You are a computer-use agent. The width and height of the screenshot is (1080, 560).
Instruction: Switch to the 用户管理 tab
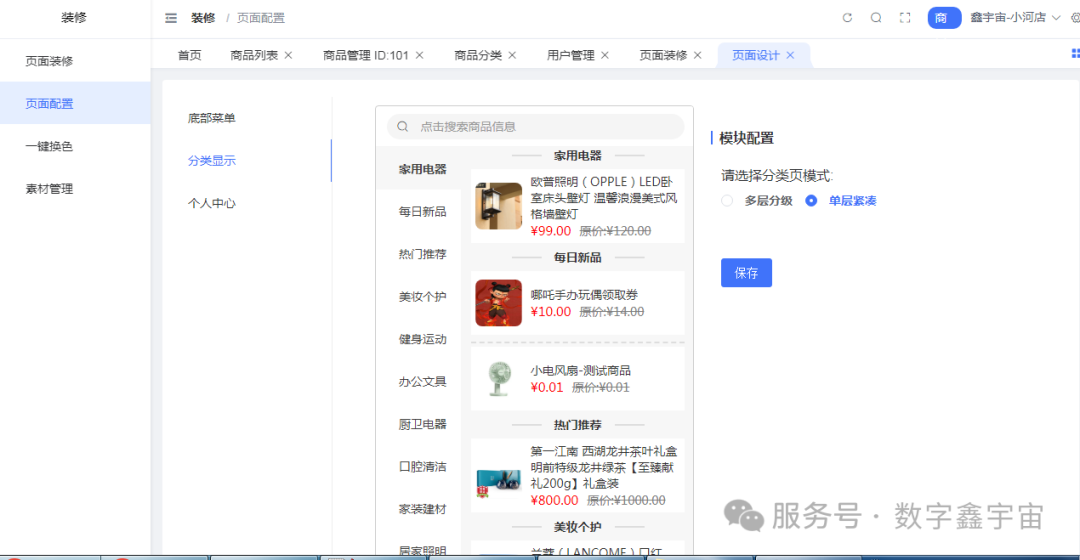570,55
